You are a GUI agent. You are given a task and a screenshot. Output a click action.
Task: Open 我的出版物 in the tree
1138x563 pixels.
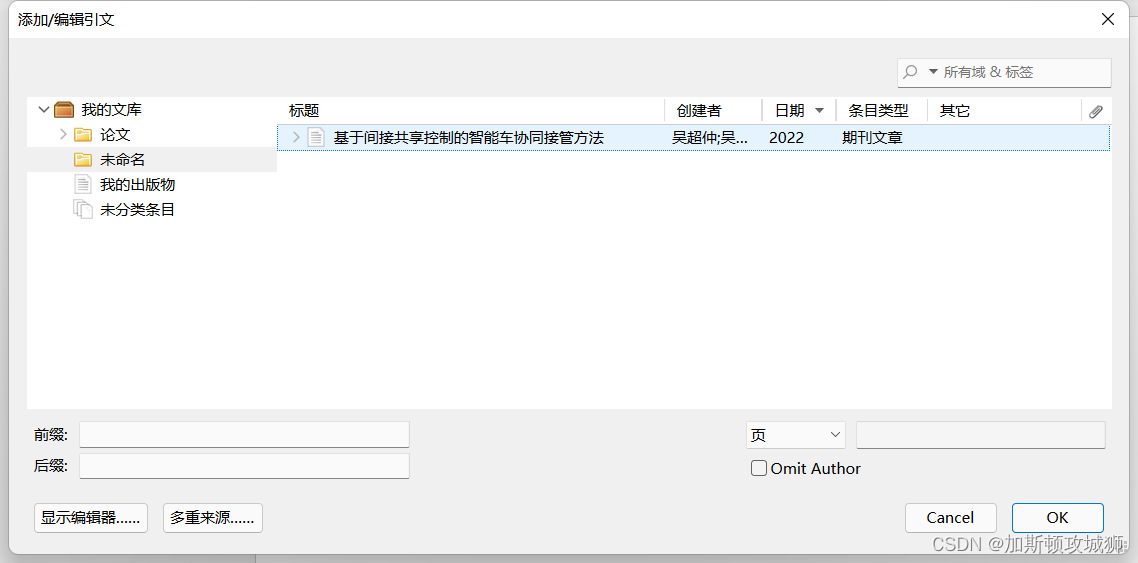138,184
